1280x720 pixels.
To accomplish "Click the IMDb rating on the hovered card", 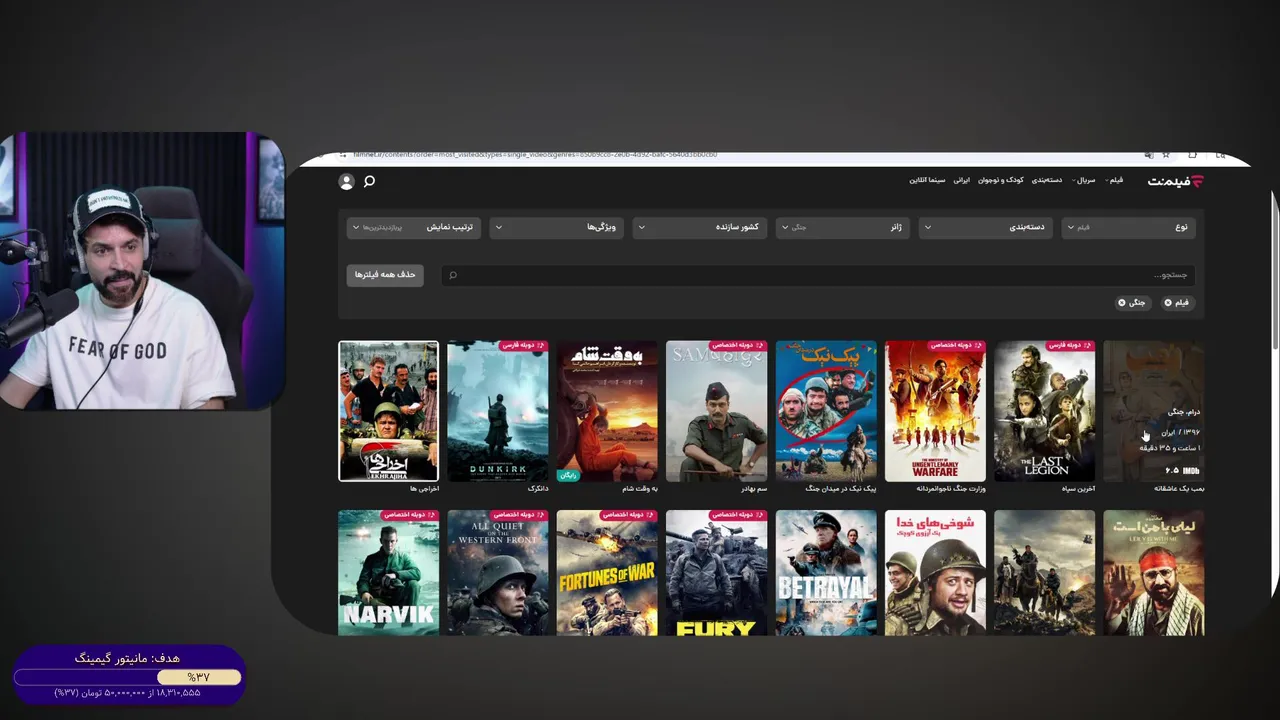I will (1182, 470).
